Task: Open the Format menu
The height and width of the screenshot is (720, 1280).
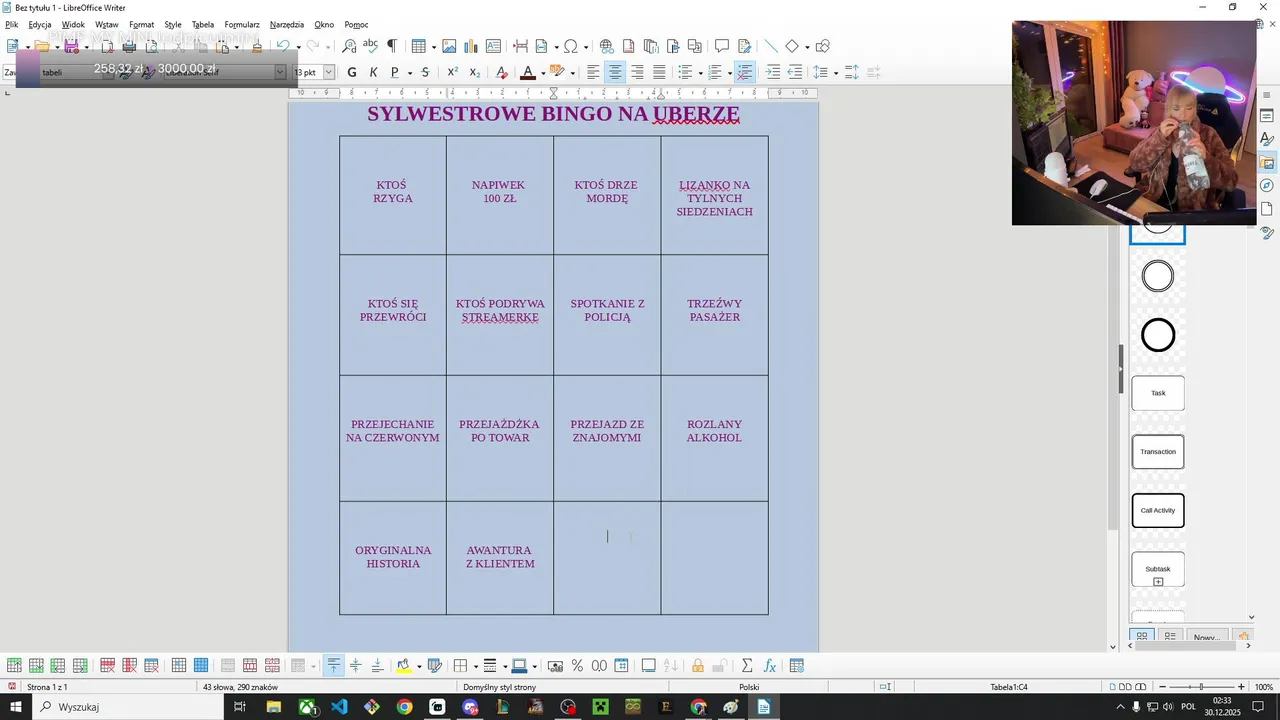Action: coord(141,24)
